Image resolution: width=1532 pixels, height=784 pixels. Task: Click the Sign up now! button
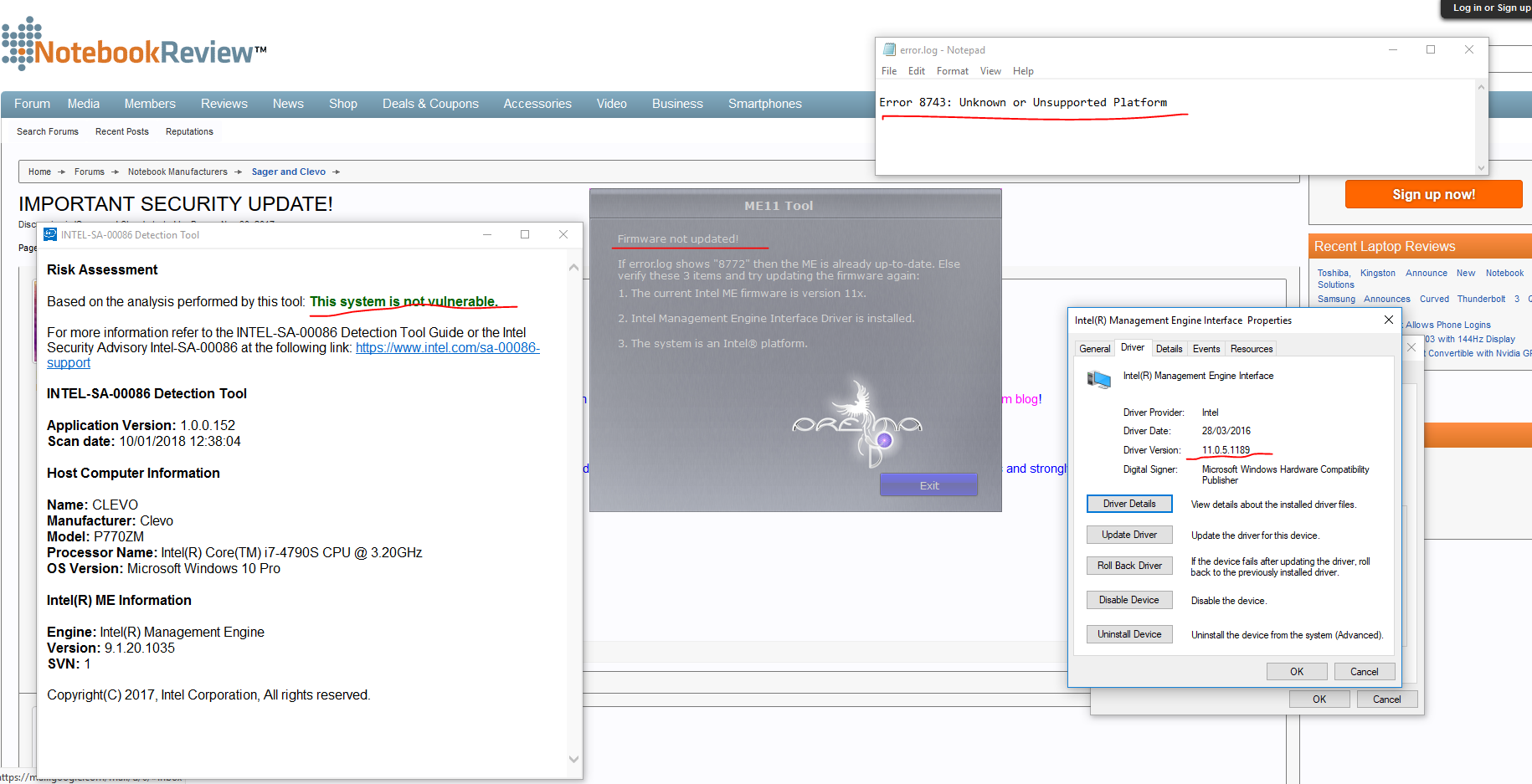pos(1433,194)
